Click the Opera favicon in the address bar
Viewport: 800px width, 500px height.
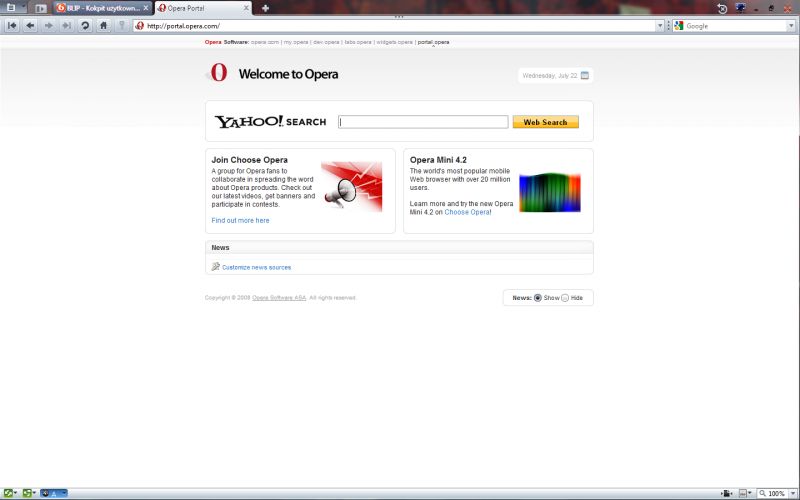140,26
